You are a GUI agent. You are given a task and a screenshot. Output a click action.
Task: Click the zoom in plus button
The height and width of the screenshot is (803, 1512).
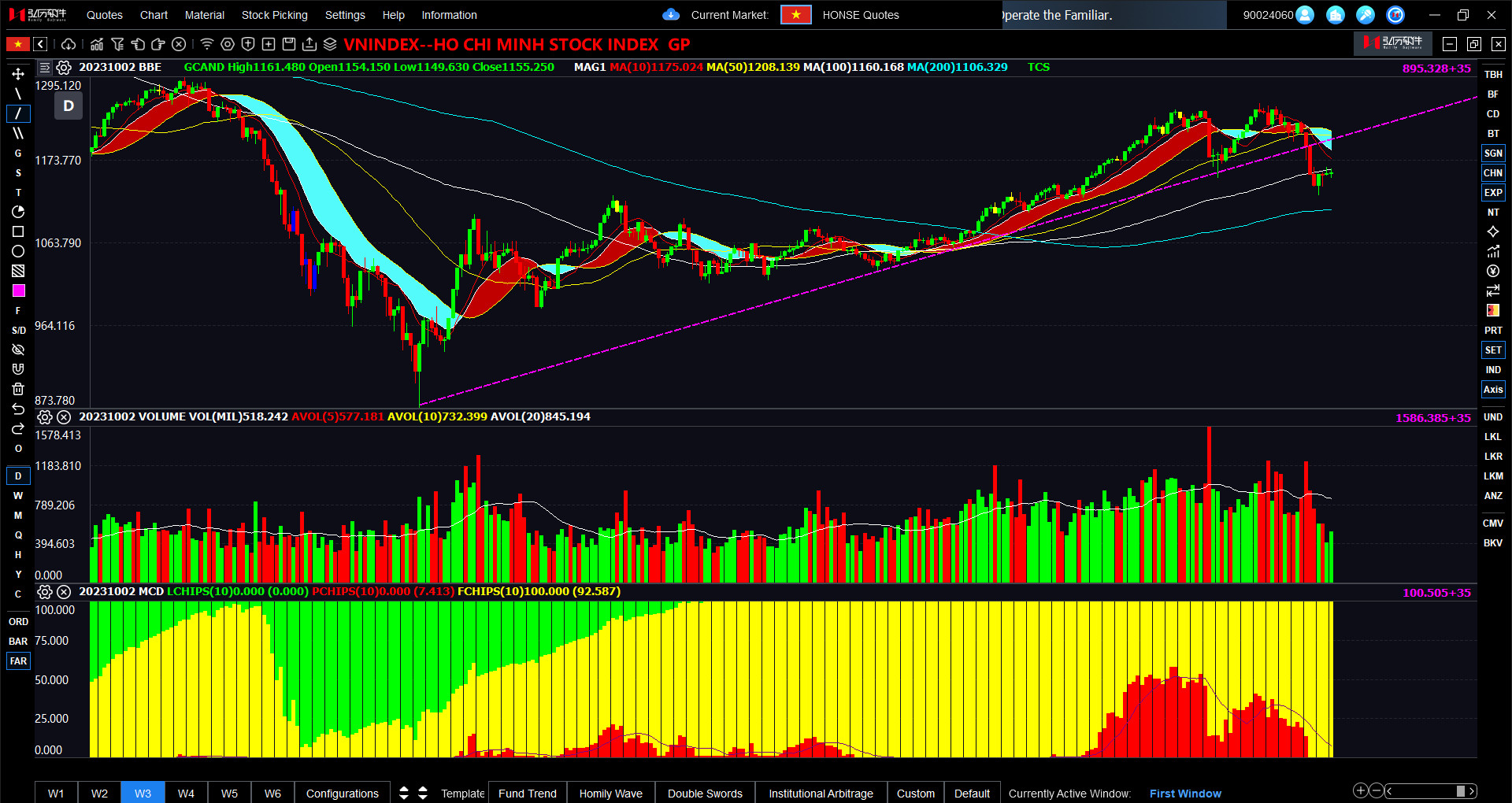(1360, 790)
